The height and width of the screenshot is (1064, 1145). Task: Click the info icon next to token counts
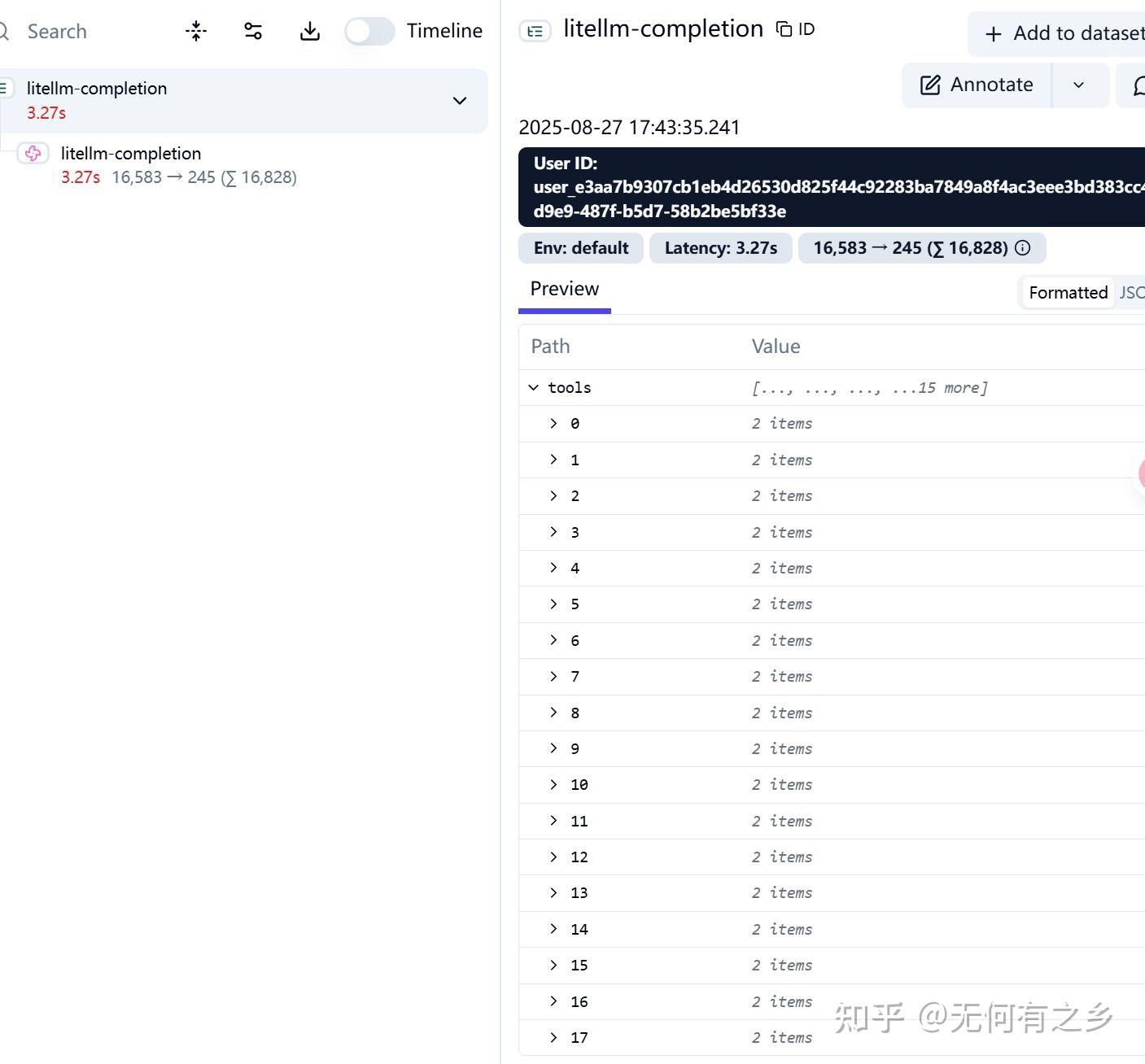click(1023, 248)
